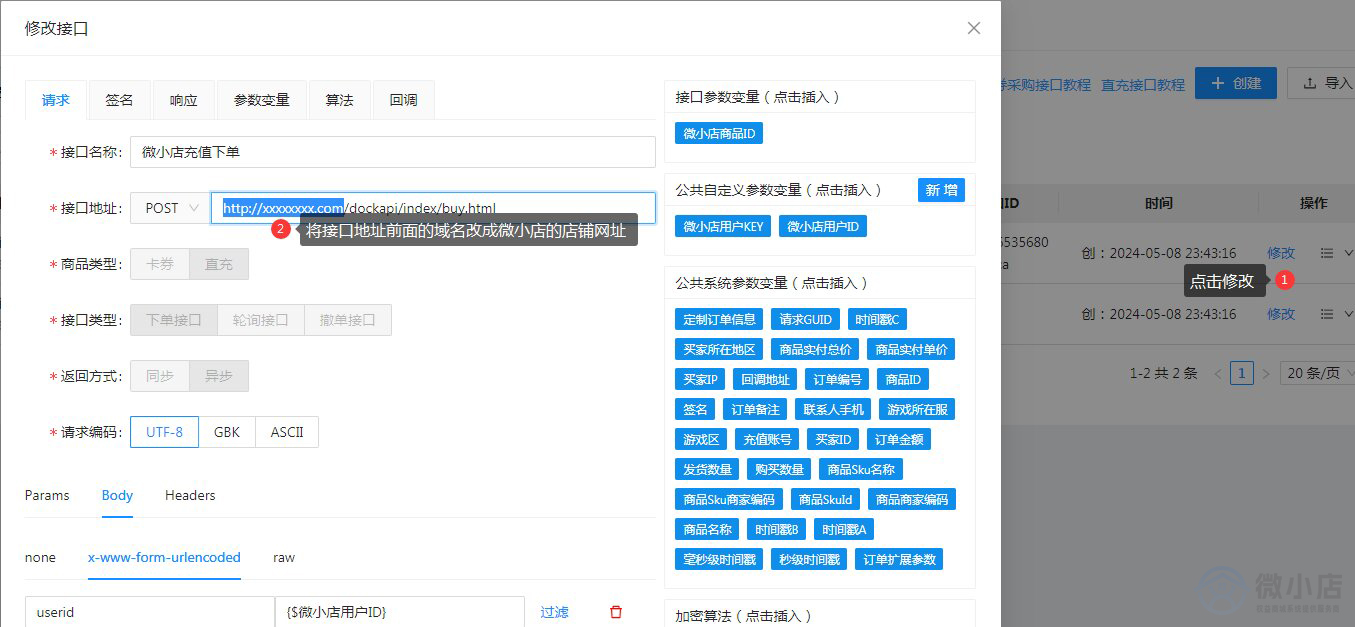
Task: Choose raw body format
Action: (284, 557)
